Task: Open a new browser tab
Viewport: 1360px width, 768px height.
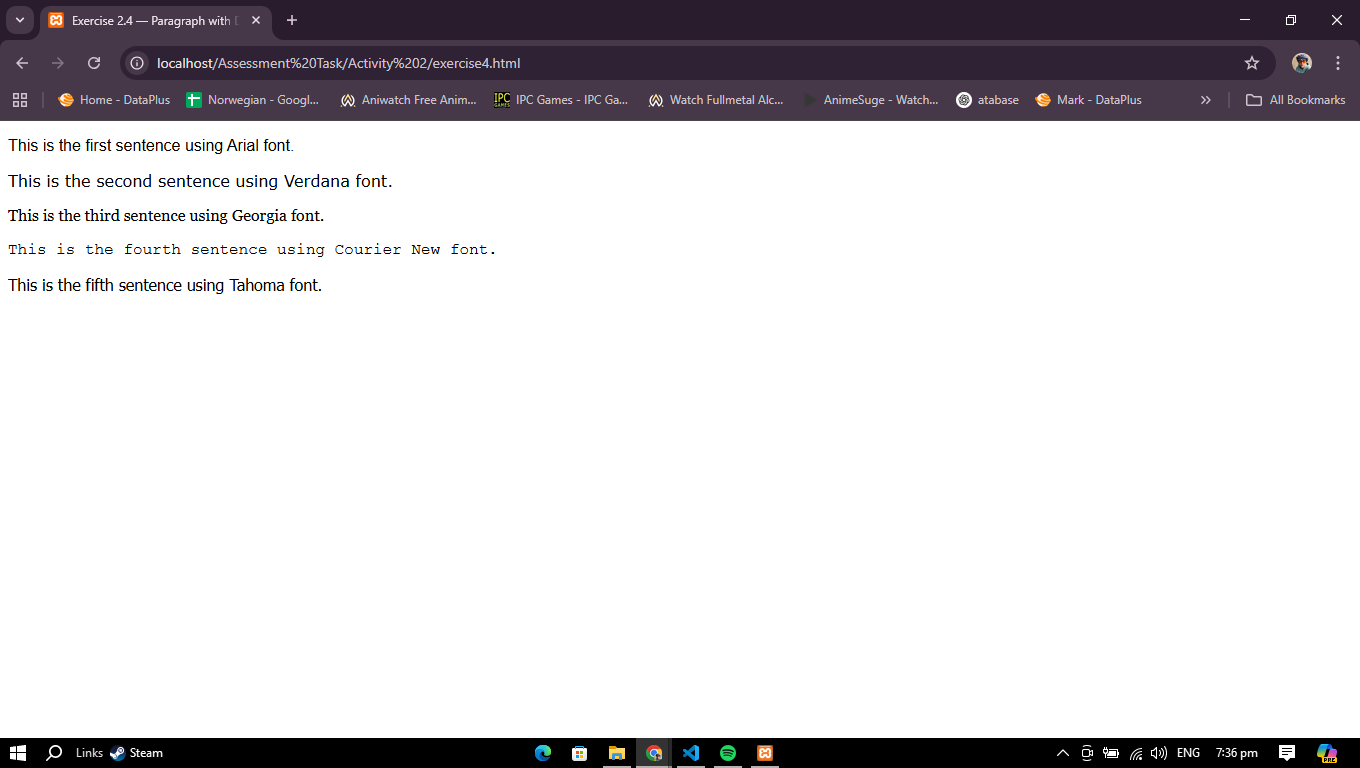Action: coord(292,20)
